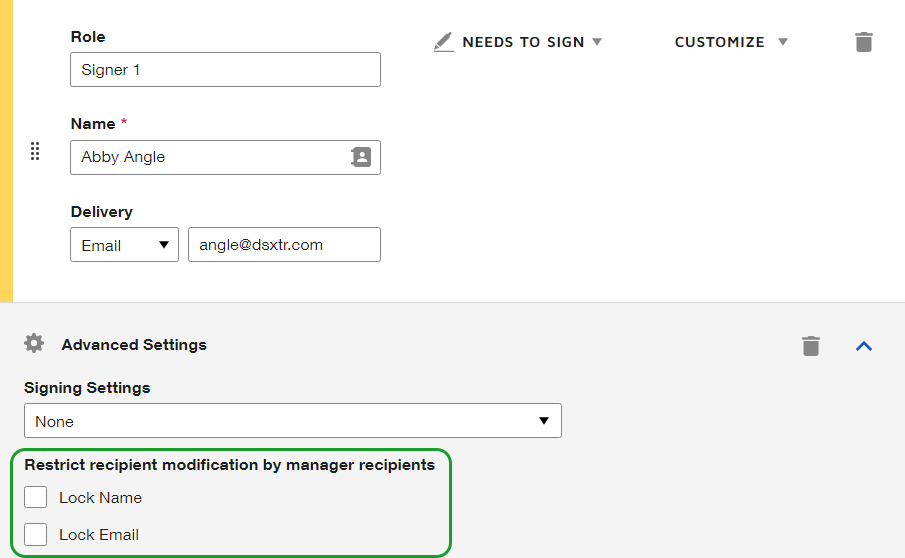
Task: Collapse Advanced Settings with the chevron
Action: click(x=864, y=346)
